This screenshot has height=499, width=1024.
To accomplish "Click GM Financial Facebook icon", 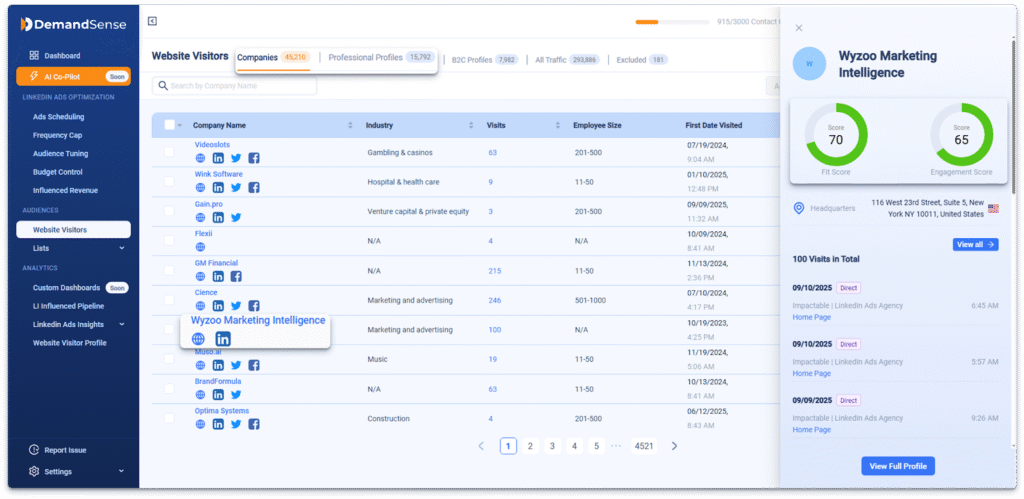I will click(236, 276).
